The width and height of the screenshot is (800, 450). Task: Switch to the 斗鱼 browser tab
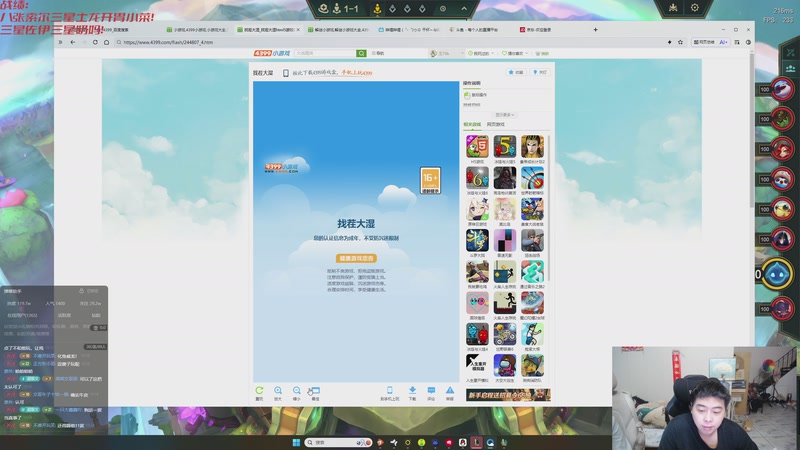473,30
